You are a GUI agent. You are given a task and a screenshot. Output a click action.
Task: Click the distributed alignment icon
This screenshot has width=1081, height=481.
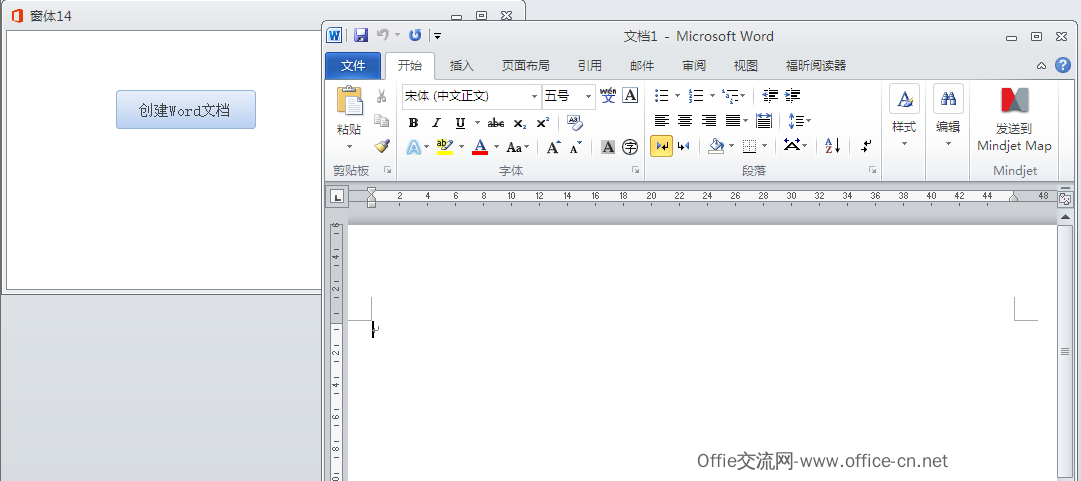click(x=764, y=121)
